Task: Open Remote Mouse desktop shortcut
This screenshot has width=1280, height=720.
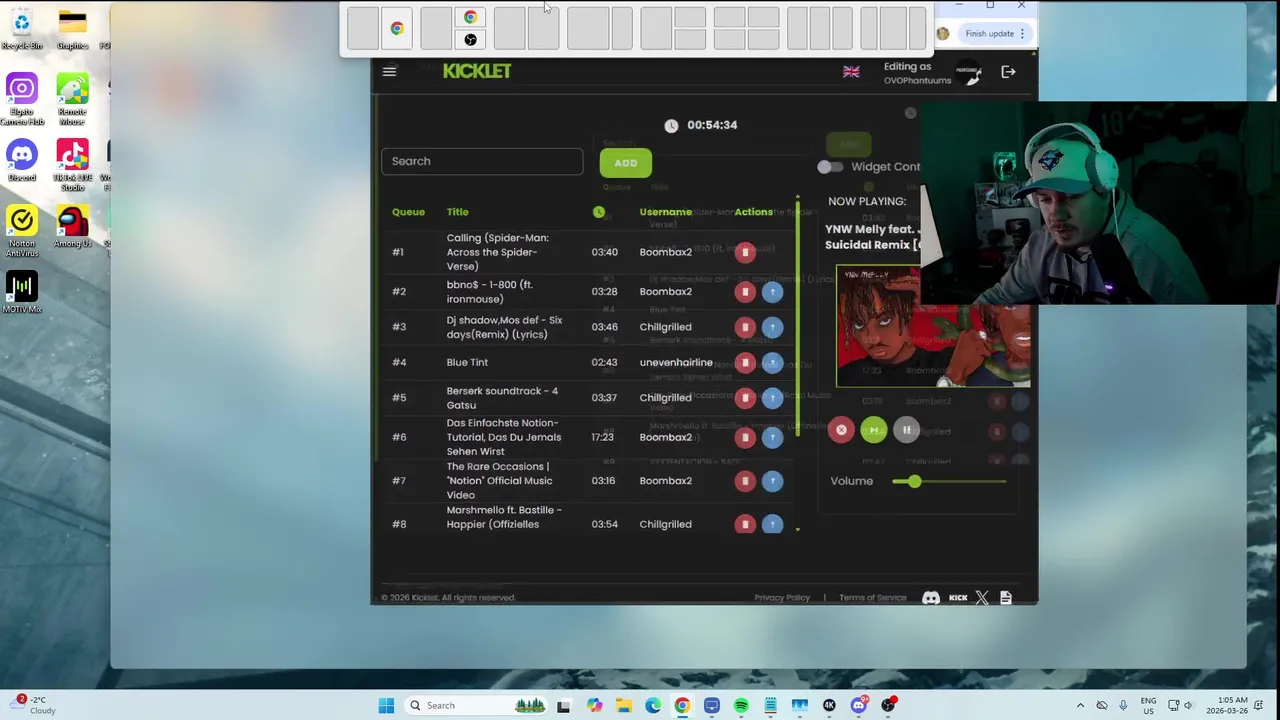Action: pyautogui.click(x=72, y=99)
